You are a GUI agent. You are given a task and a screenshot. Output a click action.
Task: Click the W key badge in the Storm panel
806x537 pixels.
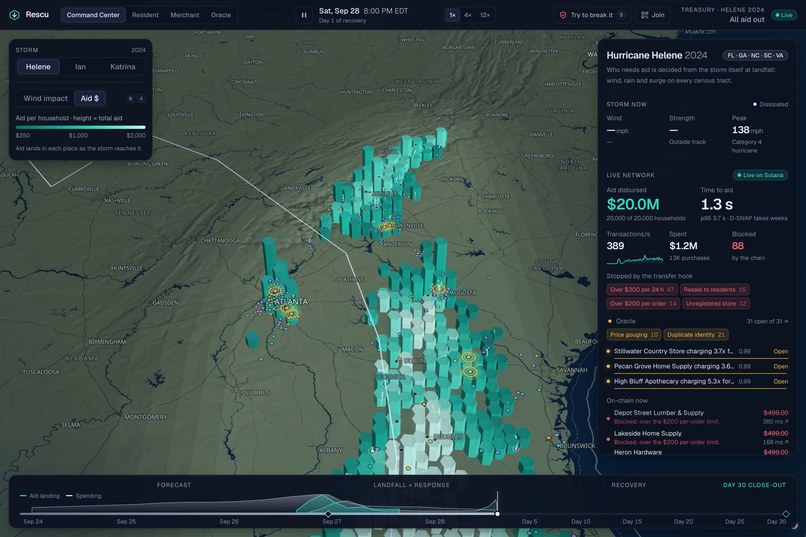pyautogui.click(x=131, y=98)
